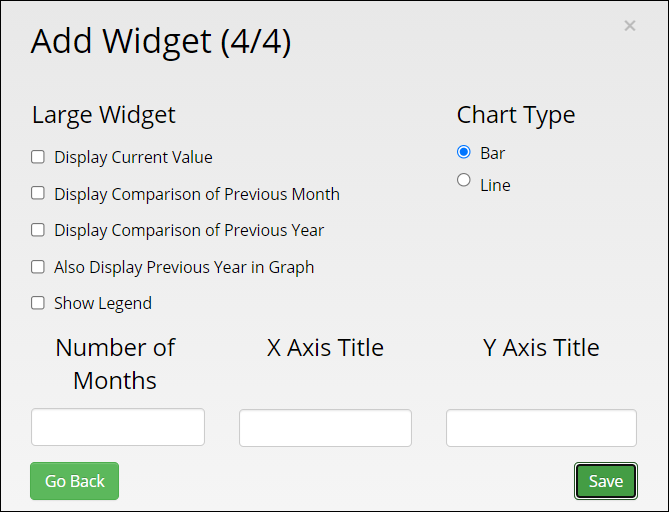Click the X Axis Title label text
Screen dimensions: 669x512
coord(325,348)
